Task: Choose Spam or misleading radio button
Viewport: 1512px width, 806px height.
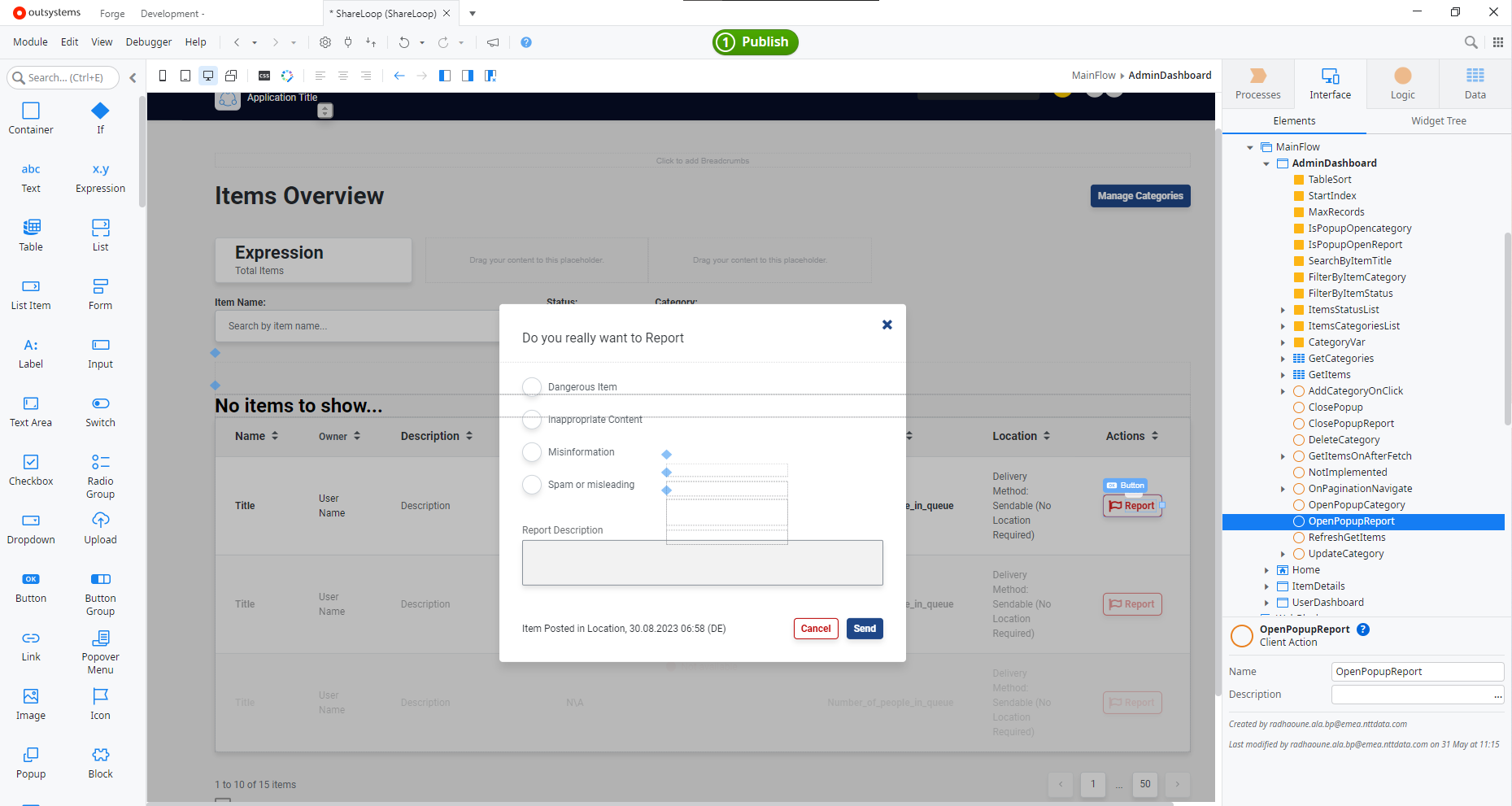Action: click(x=532, y=485)
